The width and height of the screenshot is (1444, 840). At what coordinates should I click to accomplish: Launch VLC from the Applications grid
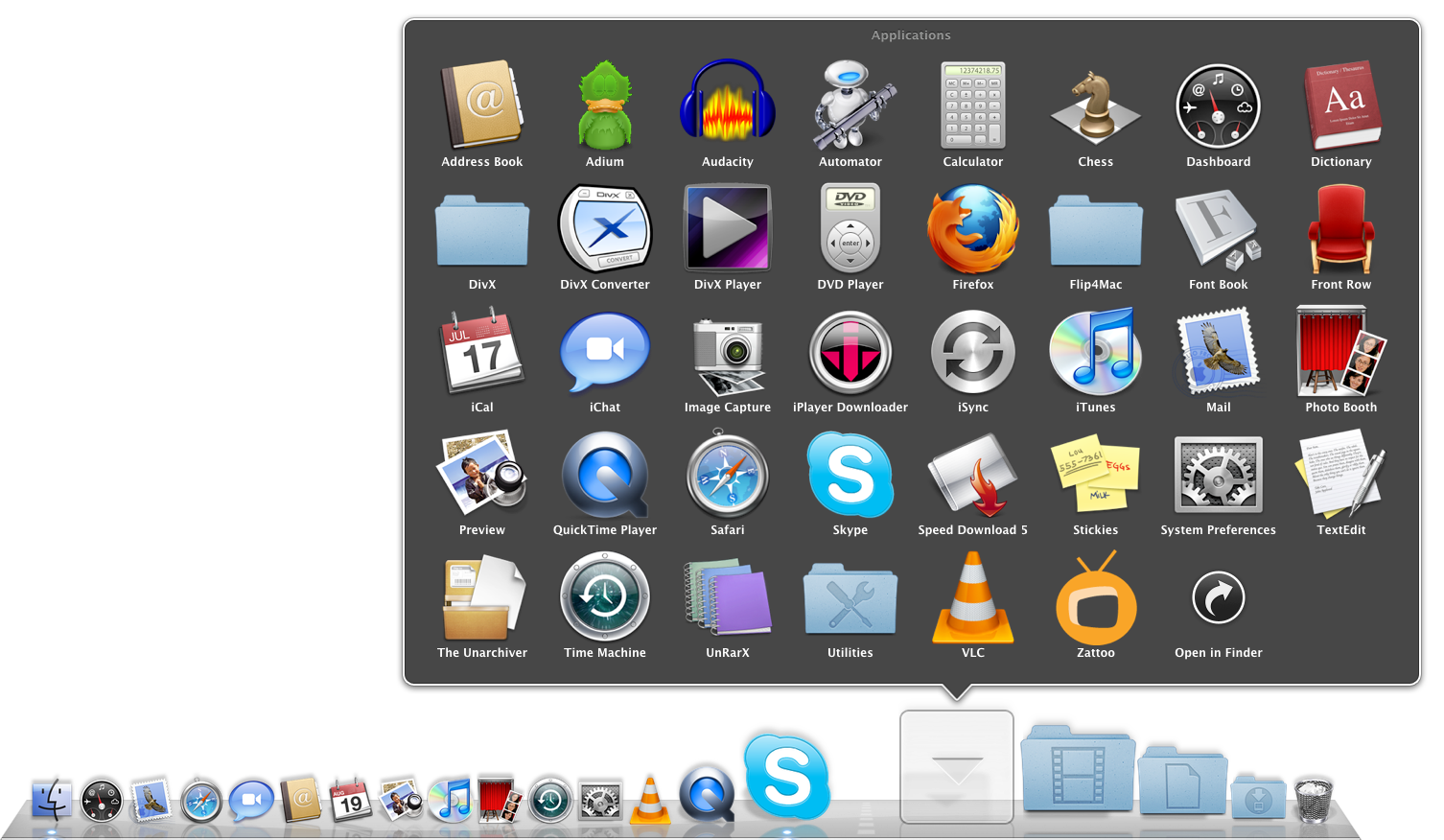(973, 596)
